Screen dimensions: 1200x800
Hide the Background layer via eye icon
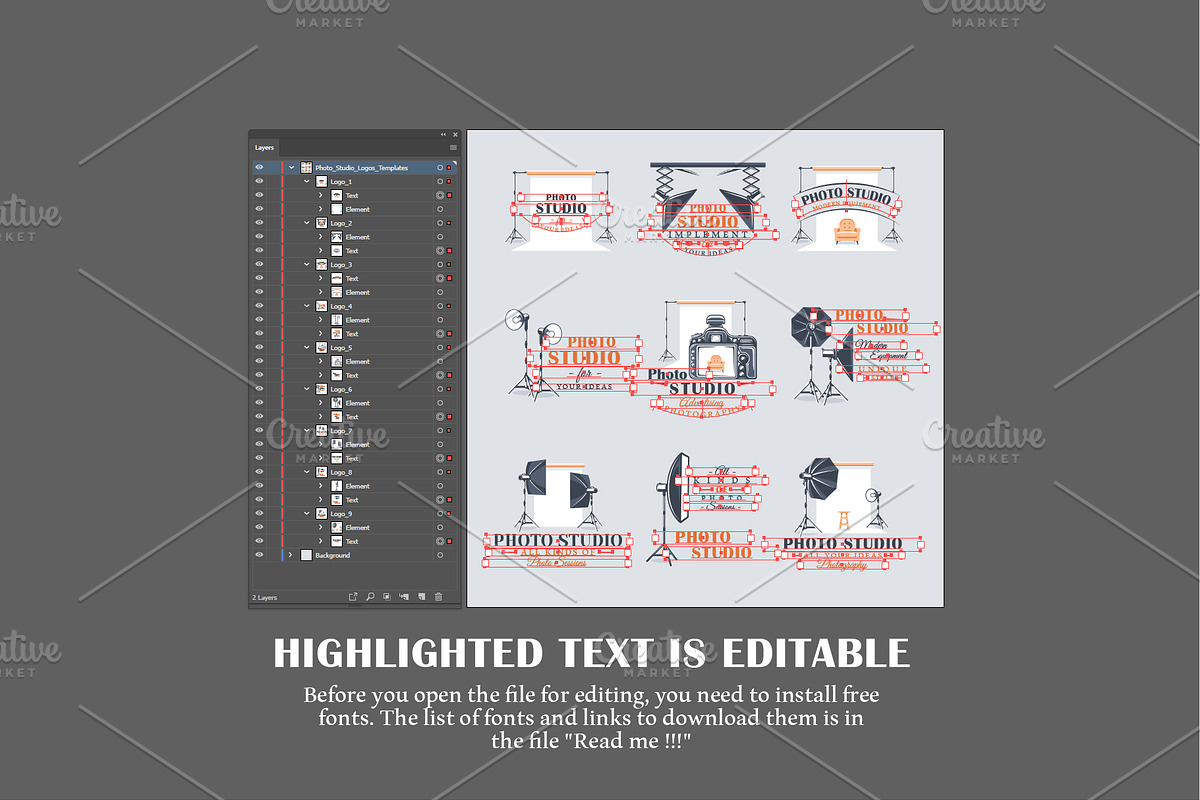coord(259,555)
